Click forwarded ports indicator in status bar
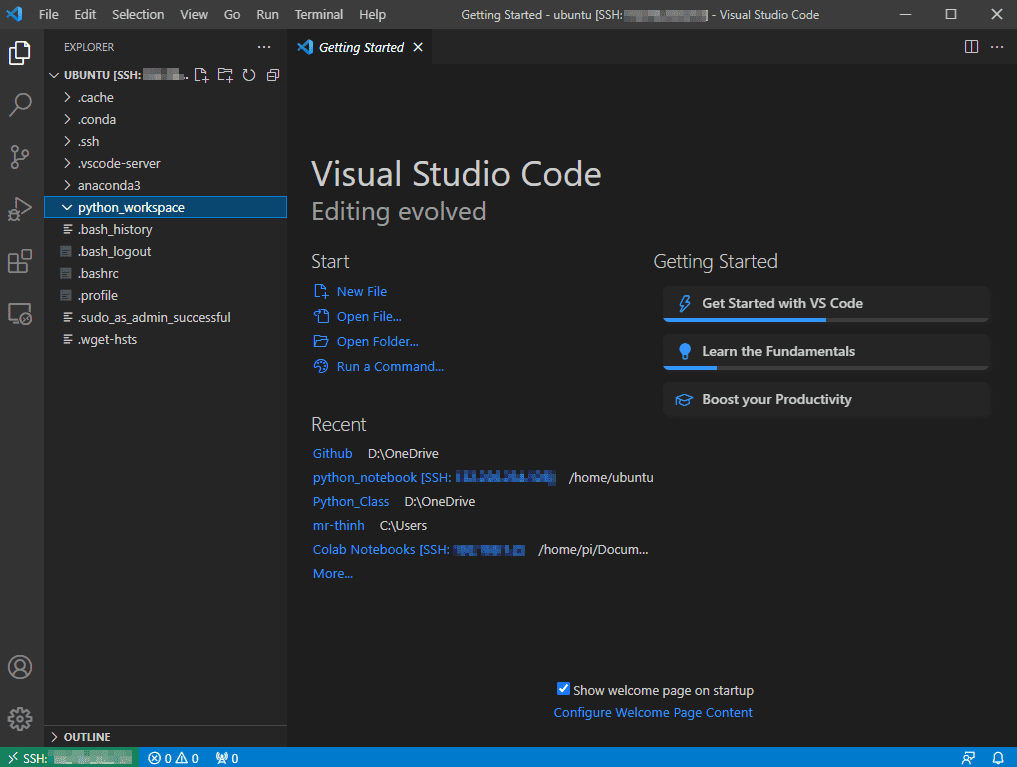The image size is (1017, 767). pos(227,758)
